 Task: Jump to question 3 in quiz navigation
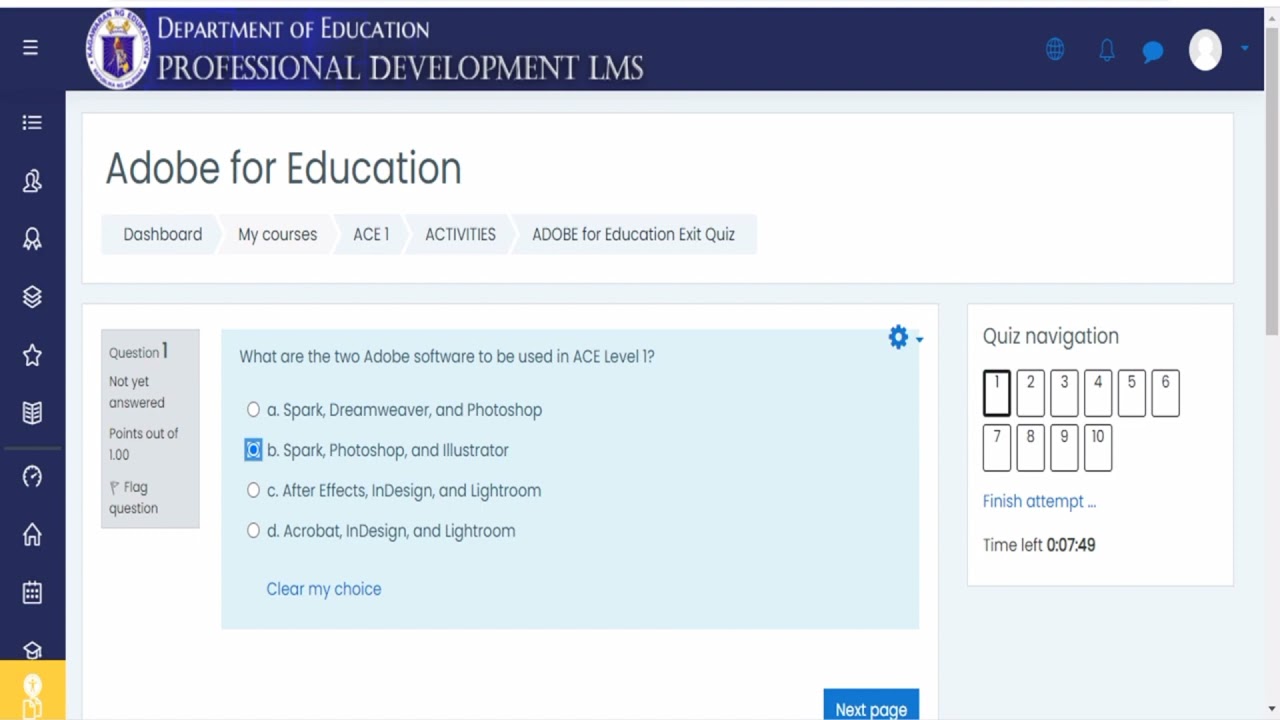pos(1064,393)
